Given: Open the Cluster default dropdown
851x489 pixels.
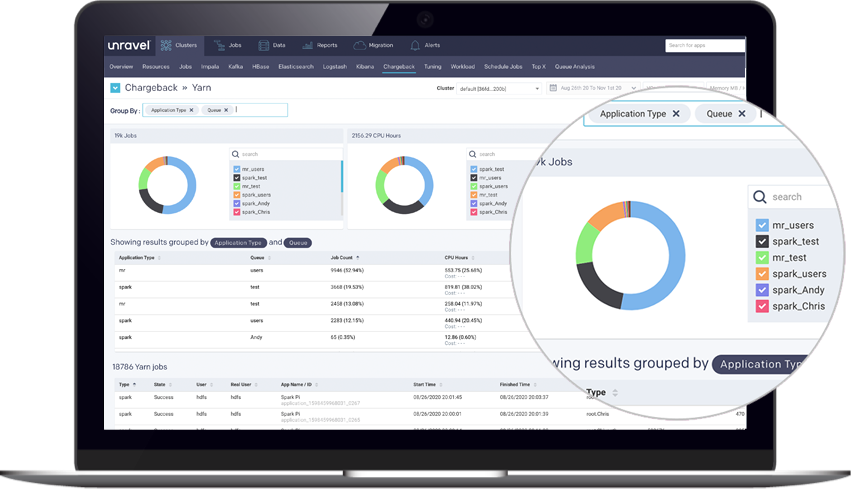Looking at the screenshot, I should (499, 88).
